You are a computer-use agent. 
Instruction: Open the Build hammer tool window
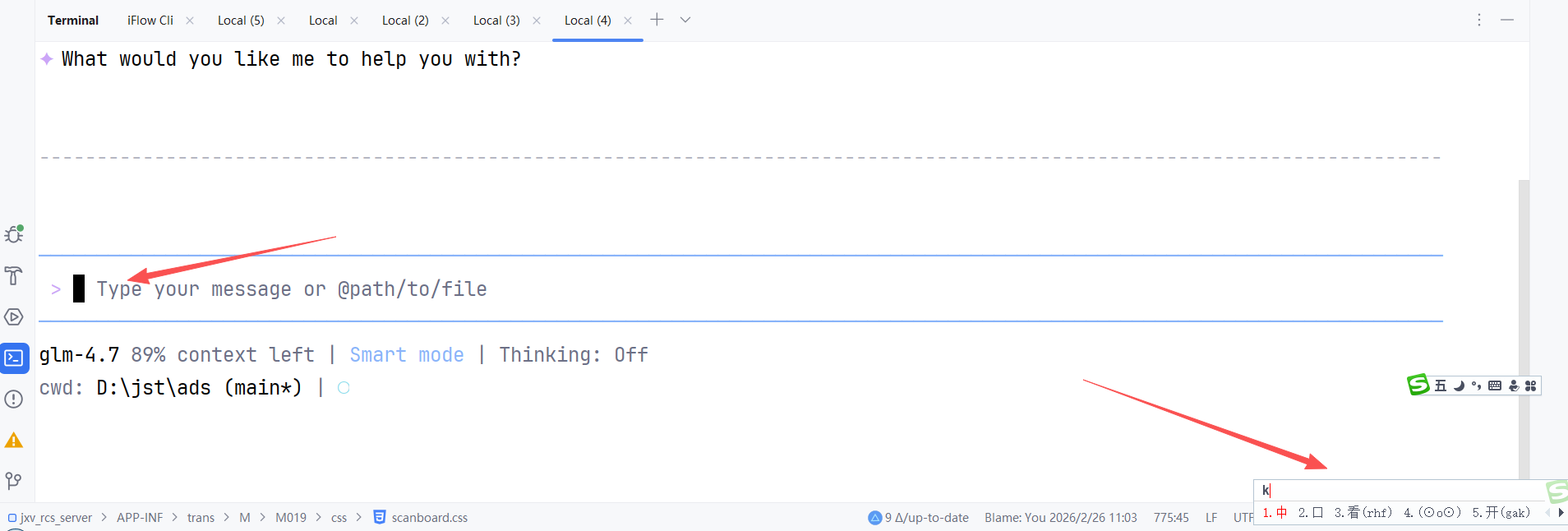(x=14, y=275)
